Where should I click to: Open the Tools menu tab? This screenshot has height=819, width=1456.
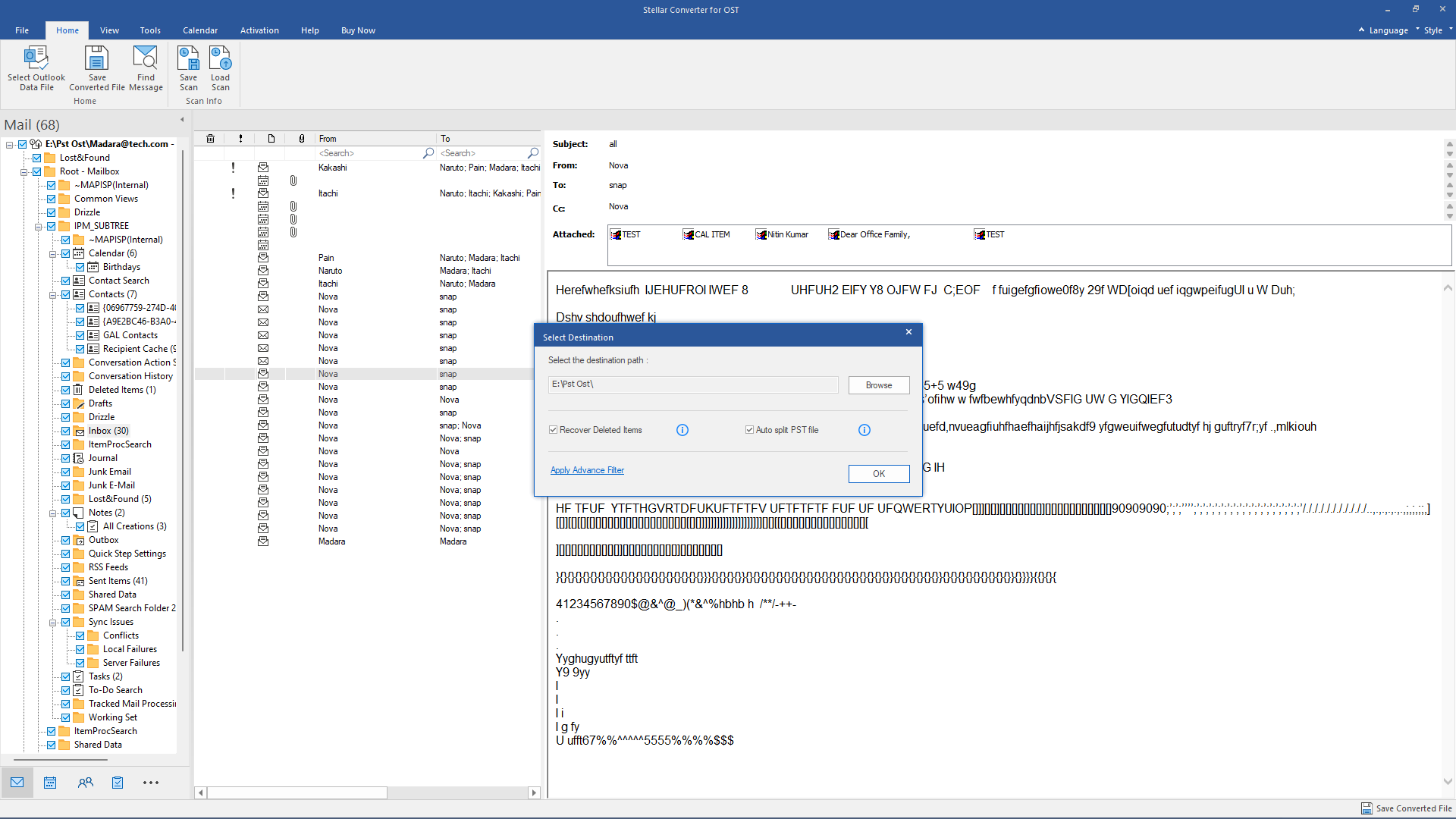(x=150, y=30)
